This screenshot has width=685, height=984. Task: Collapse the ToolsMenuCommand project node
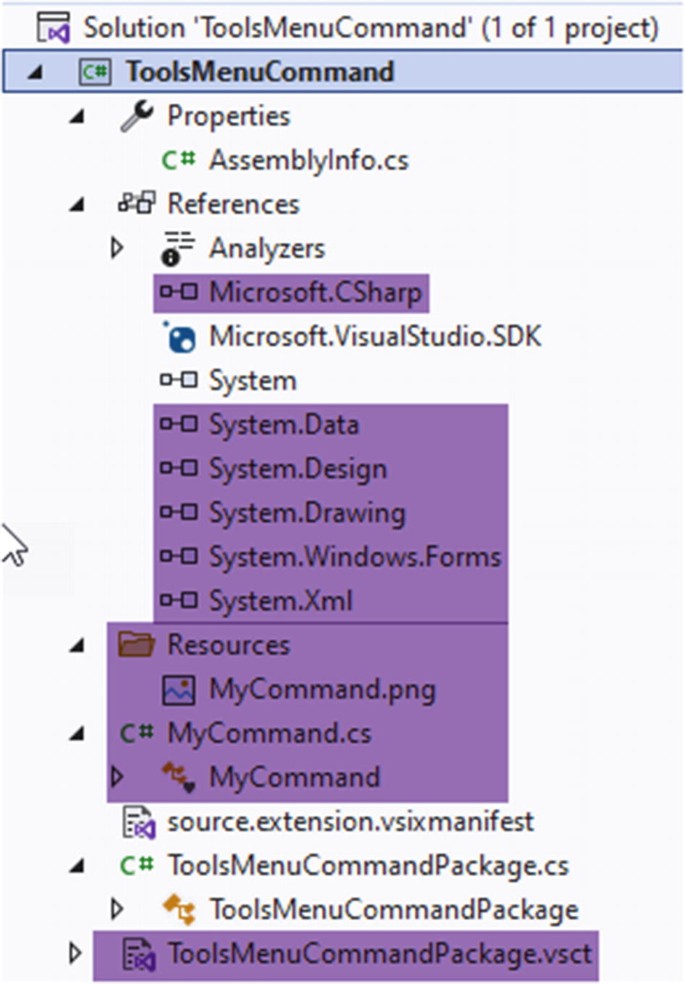[36, 73]
